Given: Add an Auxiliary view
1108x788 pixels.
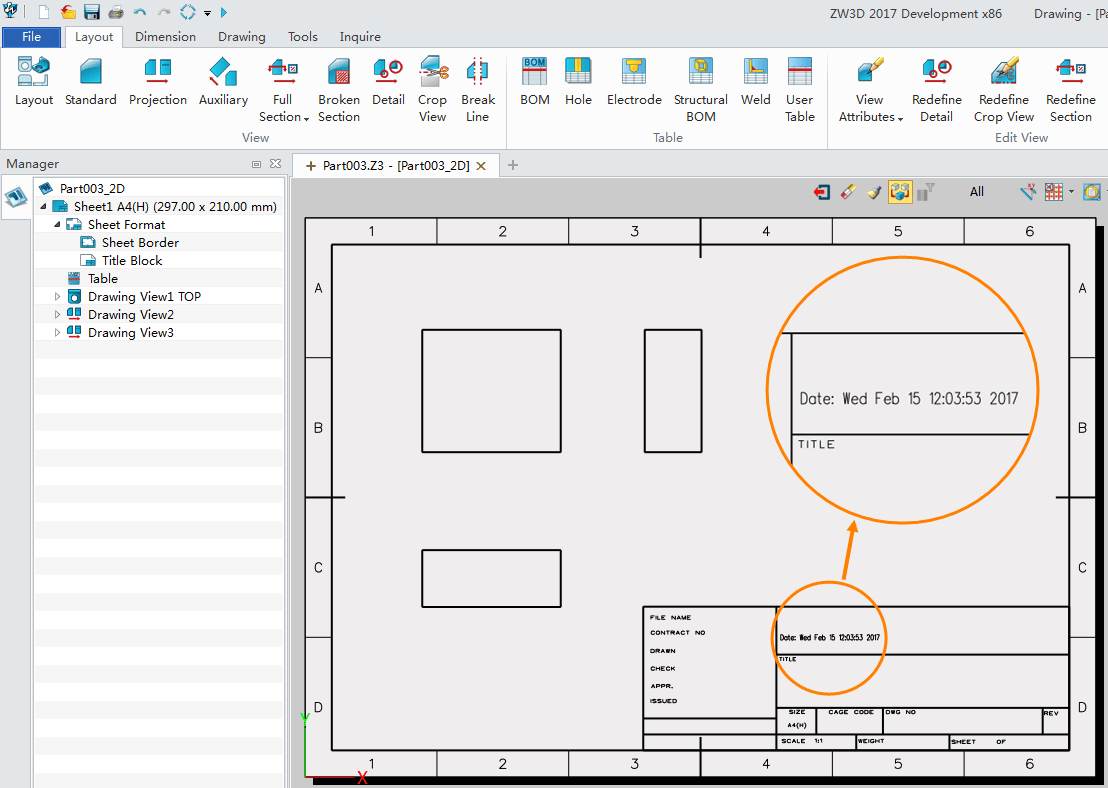Looking at the screenshot, I should (x=223, y=72).
